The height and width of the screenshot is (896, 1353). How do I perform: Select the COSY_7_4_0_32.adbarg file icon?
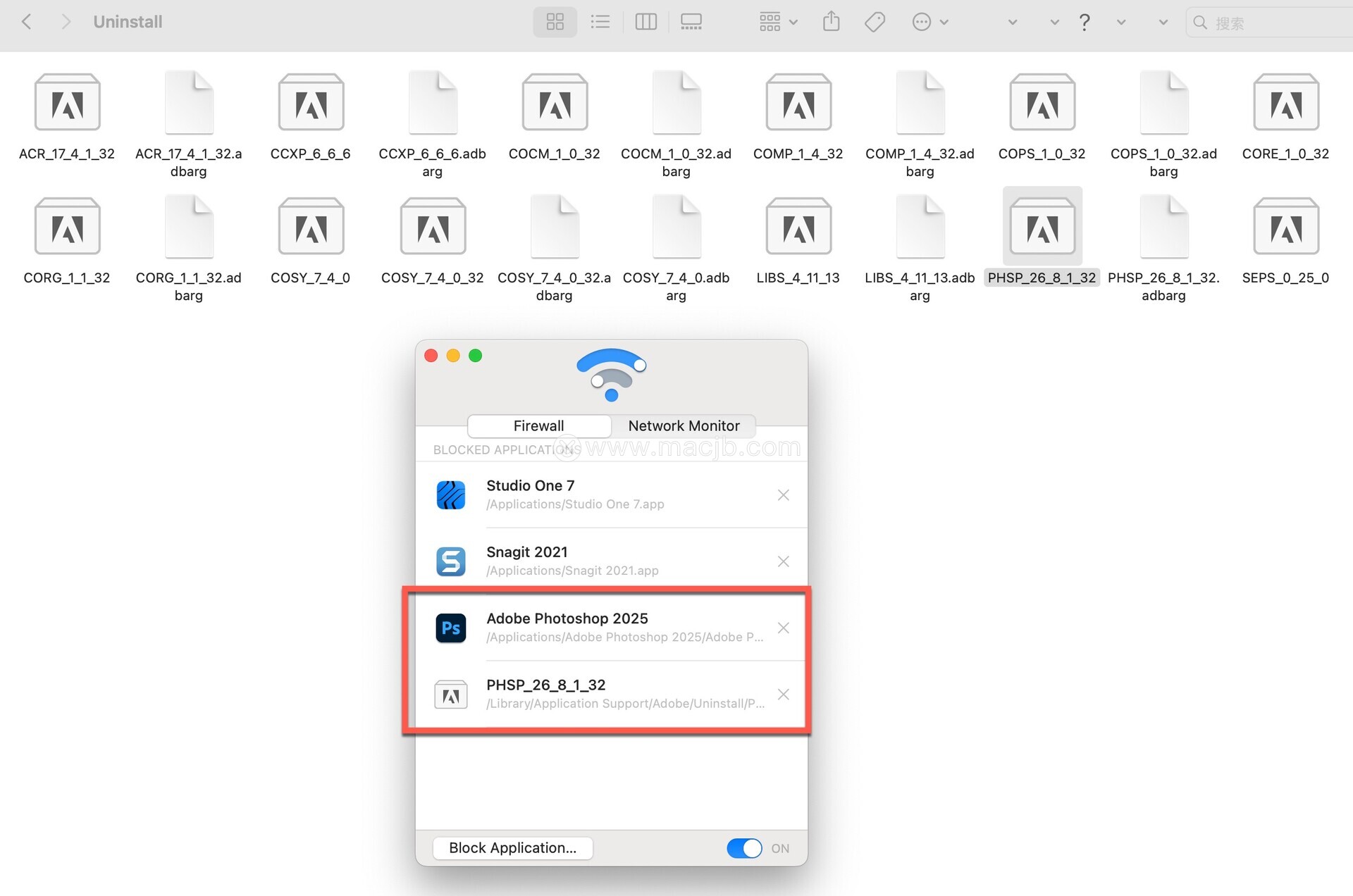(555, 227)
